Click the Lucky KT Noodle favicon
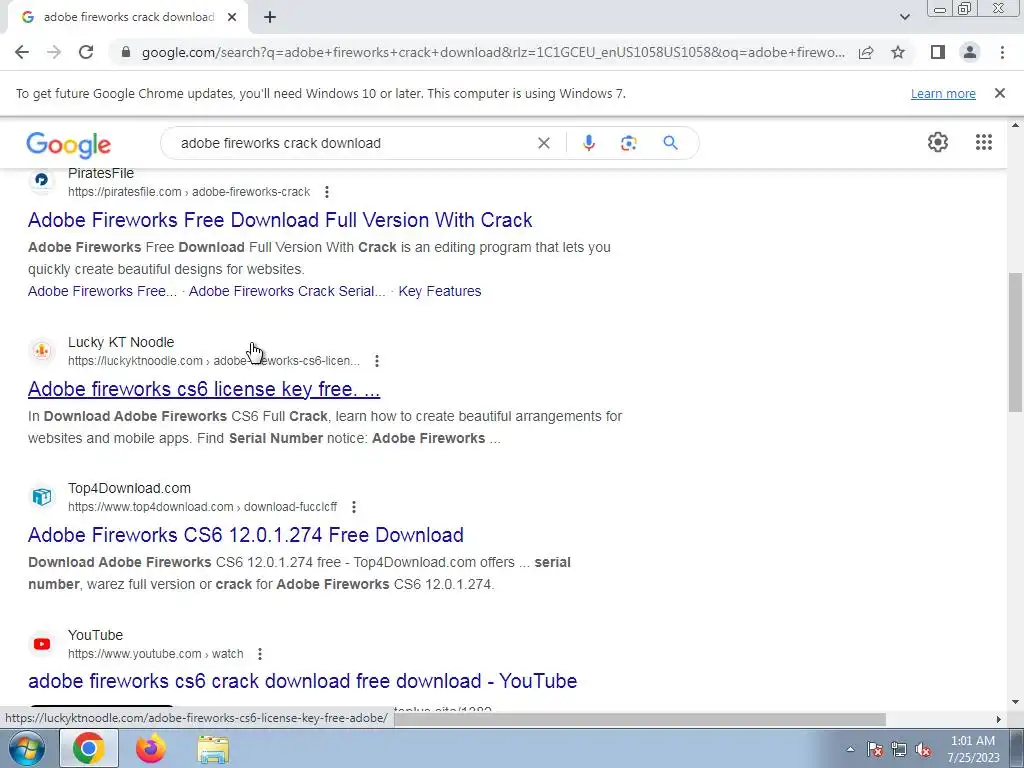1024x768 pixels. pos(42,351)
